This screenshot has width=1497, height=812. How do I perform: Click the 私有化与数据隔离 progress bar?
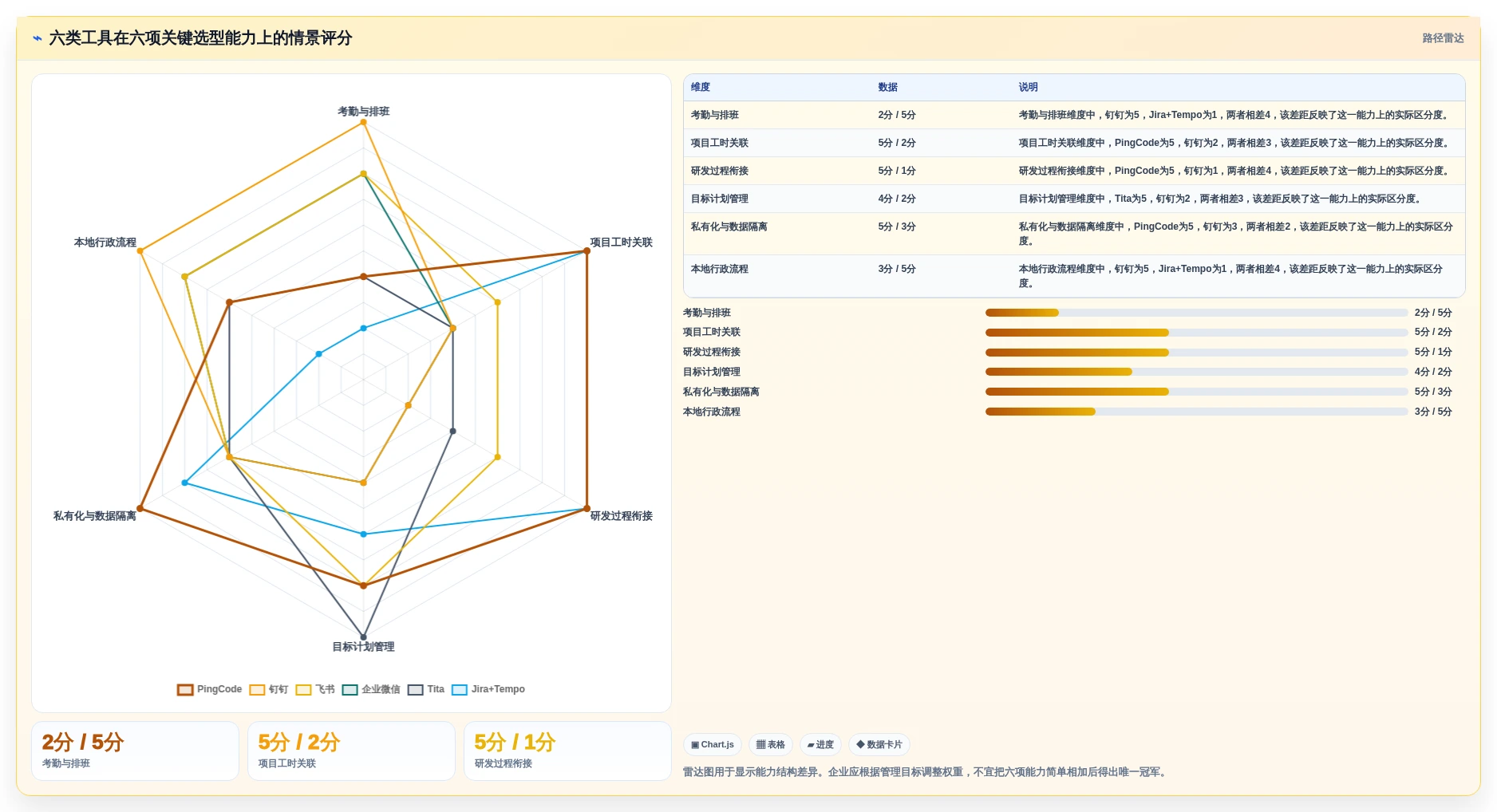pyautogui.click(x=1196, y=392)
